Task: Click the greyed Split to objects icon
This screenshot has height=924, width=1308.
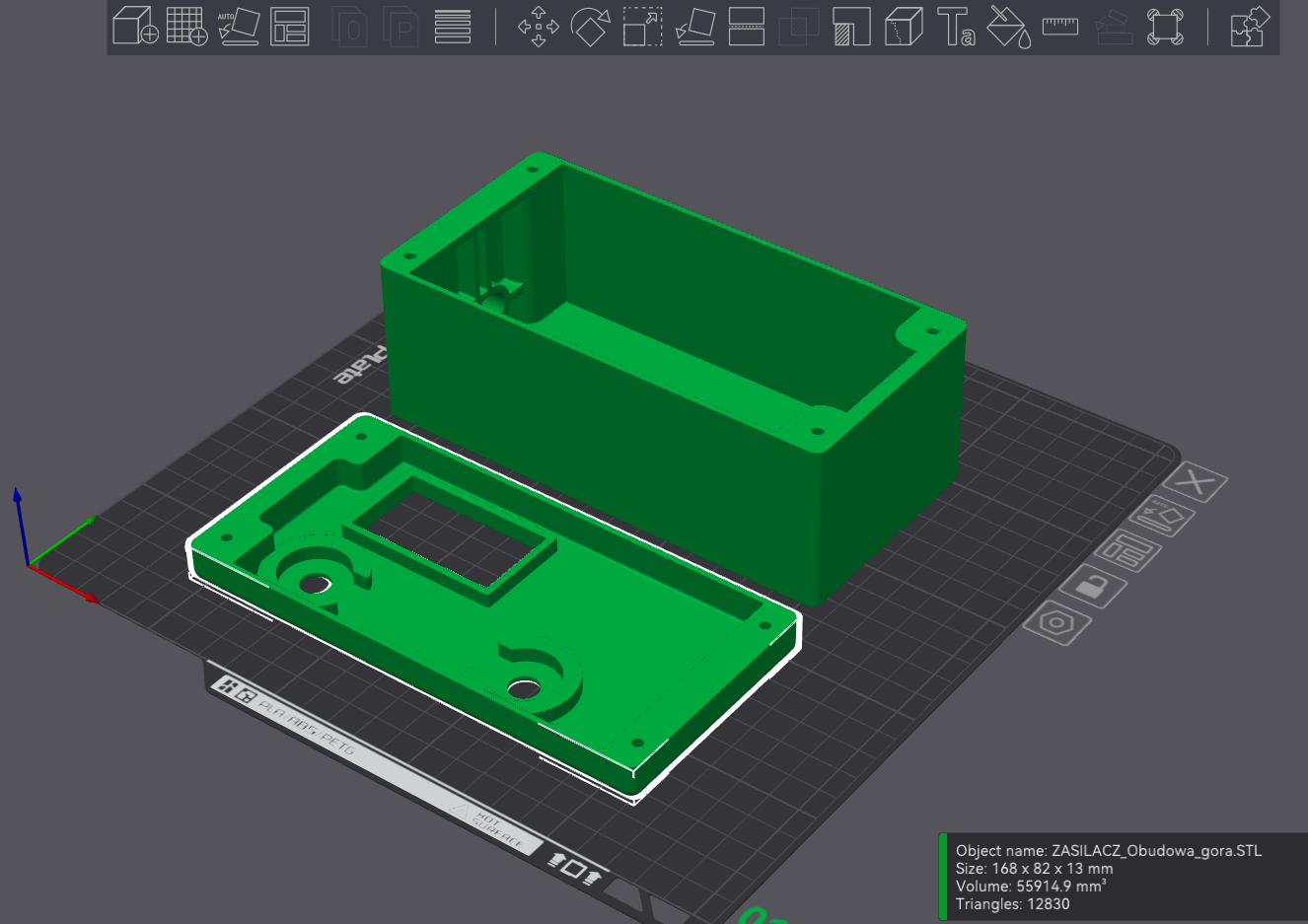Action: pyautogui.click(x=349, y=27)
